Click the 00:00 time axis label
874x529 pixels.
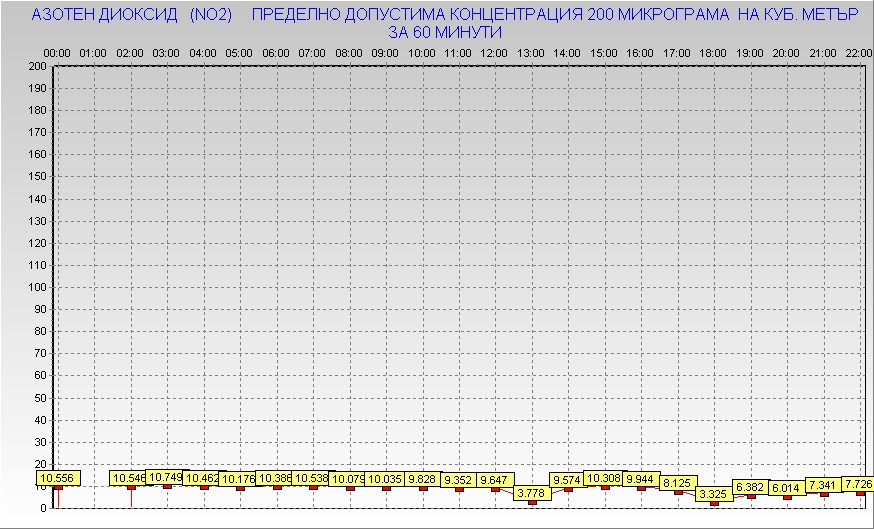[x=56, y=52]
